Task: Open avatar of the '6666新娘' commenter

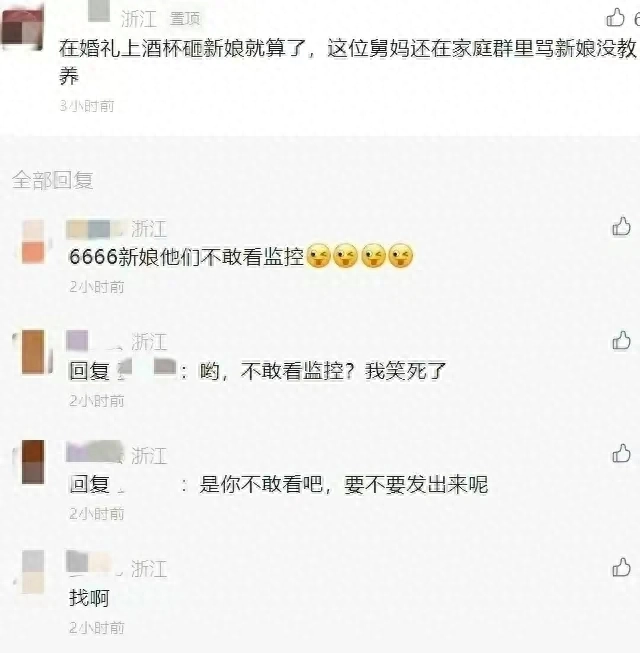Action: coord(33,242)
